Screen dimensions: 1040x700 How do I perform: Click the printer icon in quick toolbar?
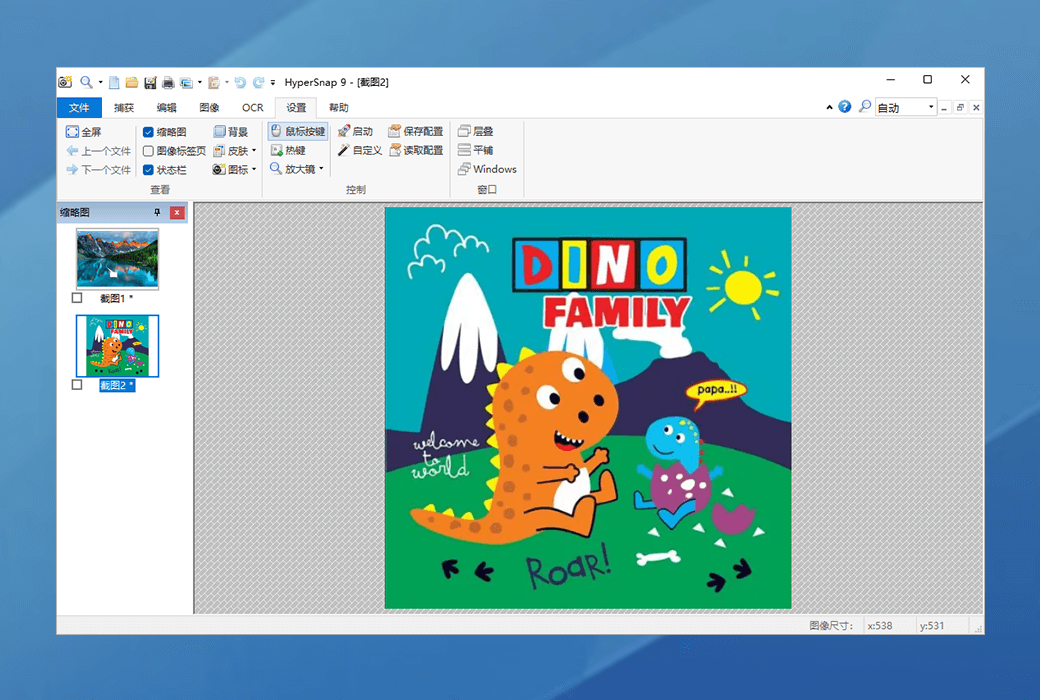click(167, 82)
